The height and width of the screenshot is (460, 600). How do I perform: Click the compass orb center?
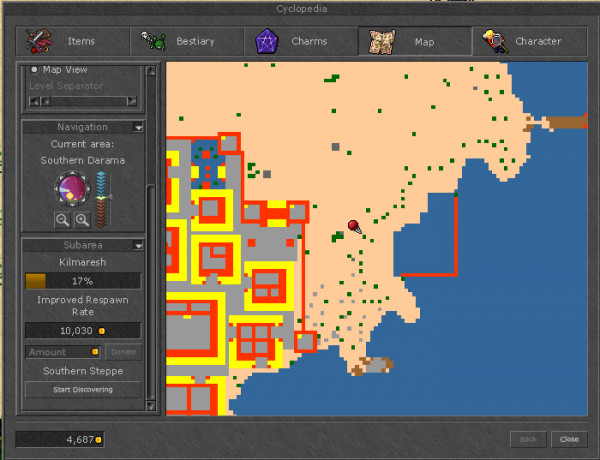coord(72,188)
